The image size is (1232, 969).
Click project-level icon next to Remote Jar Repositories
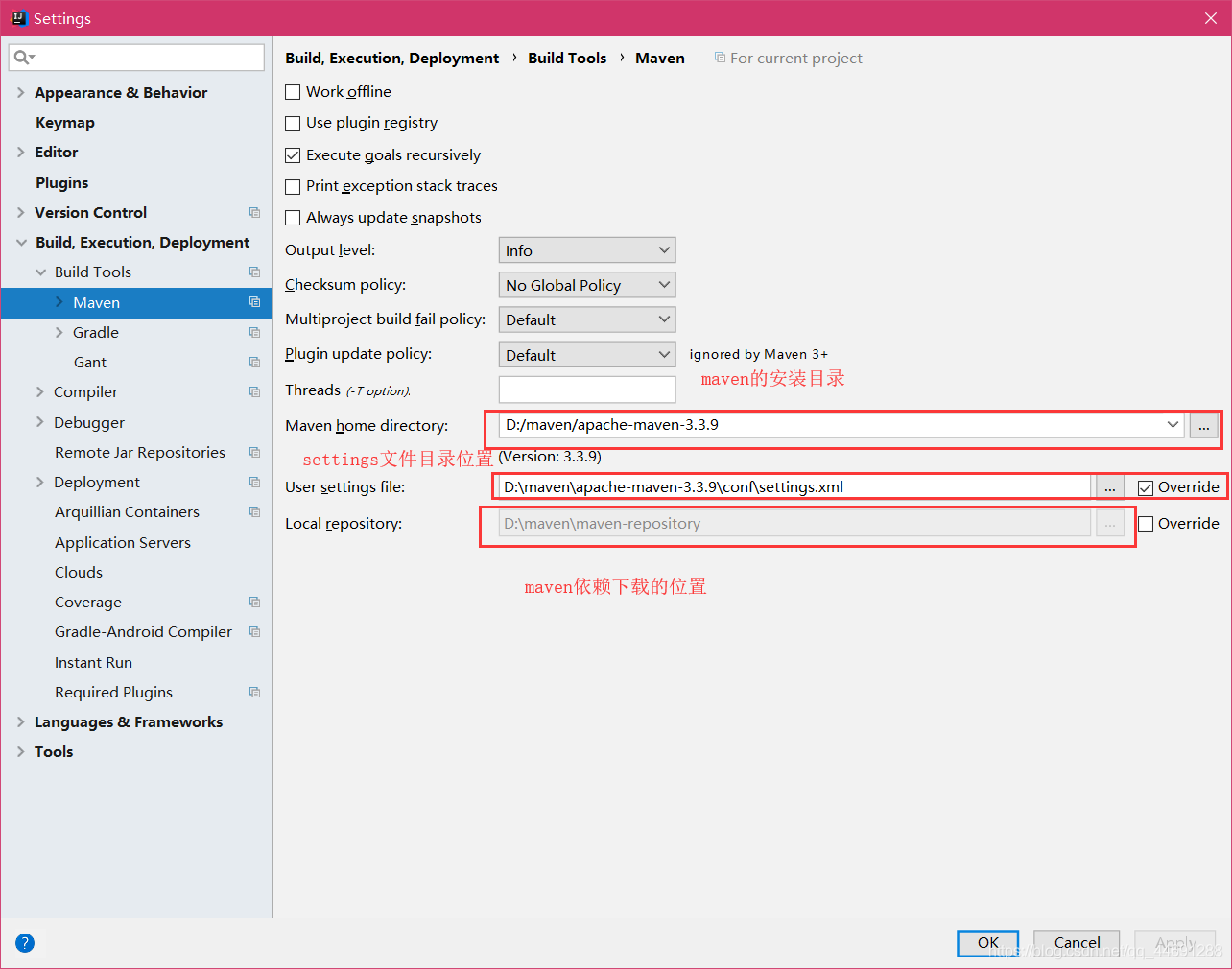click(254, 452)
